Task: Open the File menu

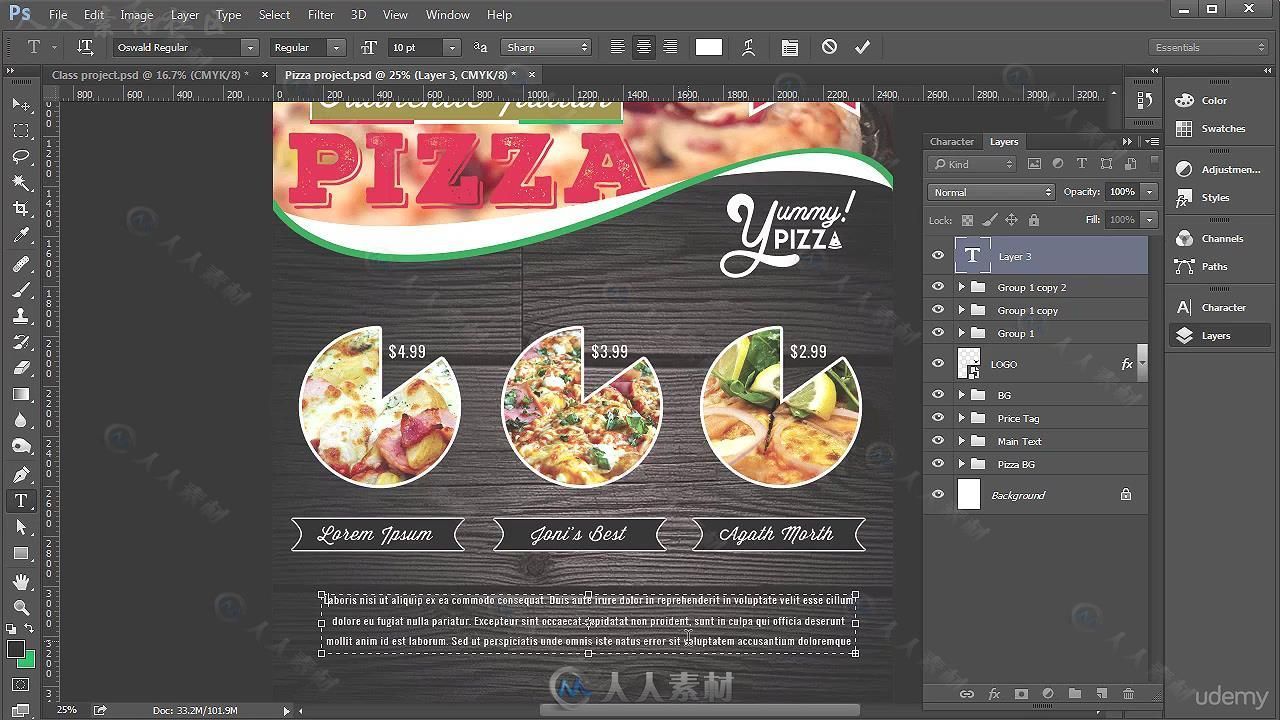Action: [x=58, y=15]
